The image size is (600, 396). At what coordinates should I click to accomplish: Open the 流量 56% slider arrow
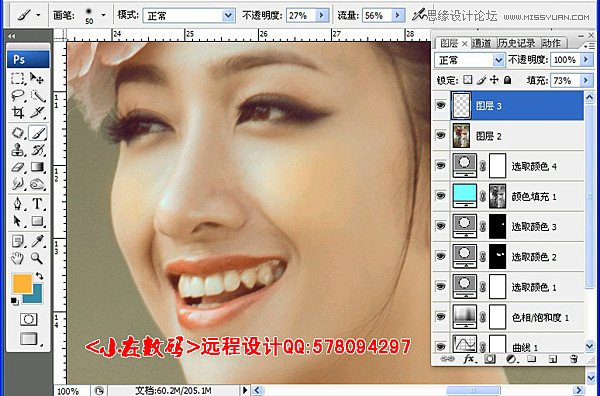pos(398,15)
